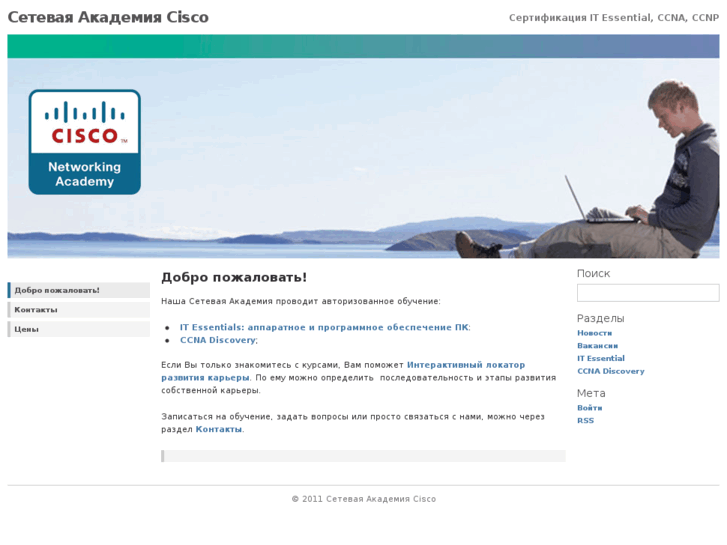The height and width of the screenshot is (545, 727).
Task: Open the CCNA Discovery course link in list
Action: [217, 340]
